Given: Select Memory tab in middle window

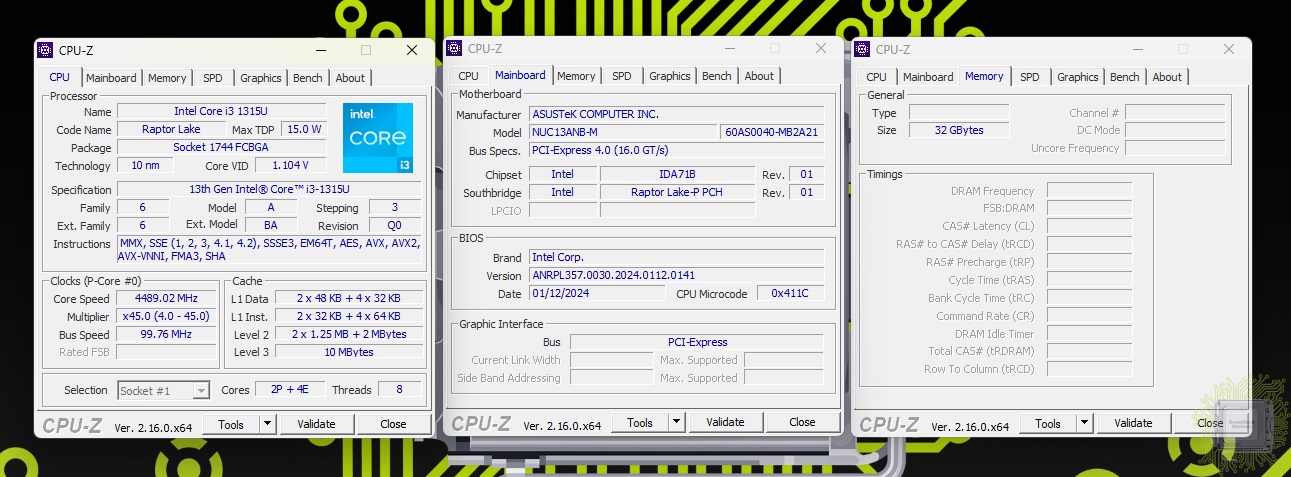Looking at the screenshot, I should 576,76.
